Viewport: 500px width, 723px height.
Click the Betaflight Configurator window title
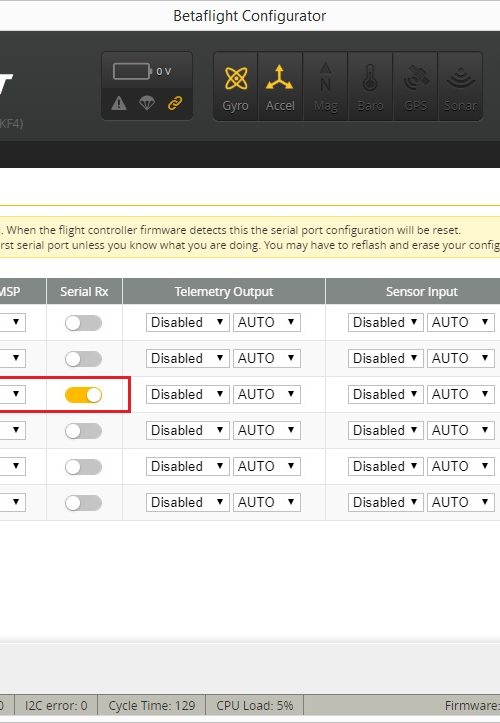(x=250, y=16)
